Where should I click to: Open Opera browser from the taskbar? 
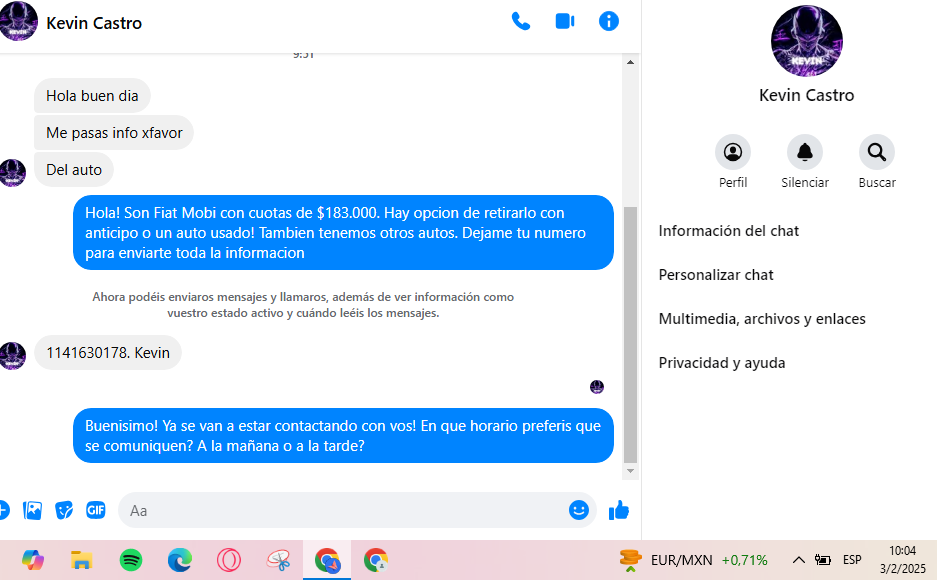coord(229,560)
